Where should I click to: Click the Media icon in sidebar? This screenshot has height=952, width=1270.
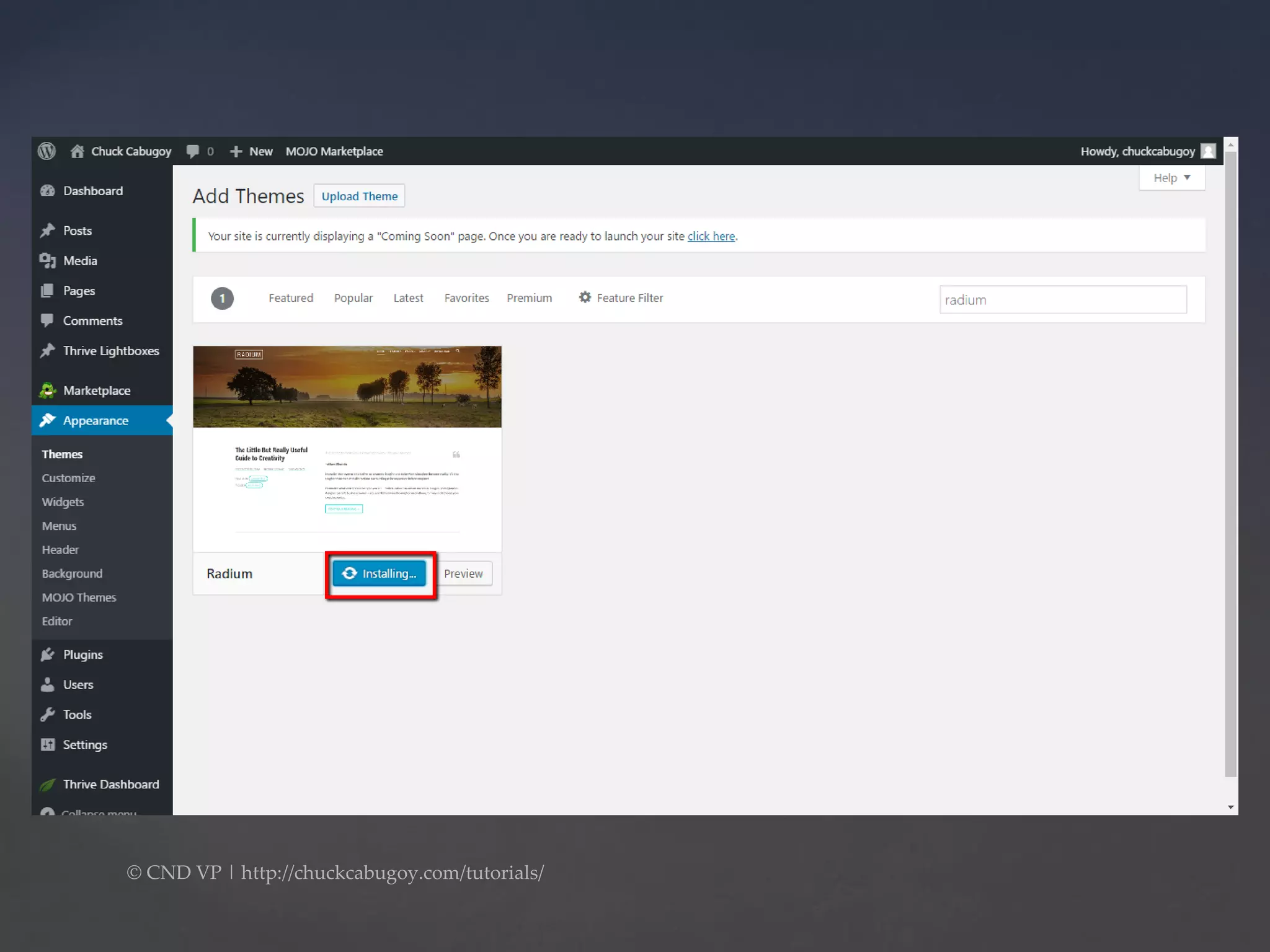pos(48,261)
